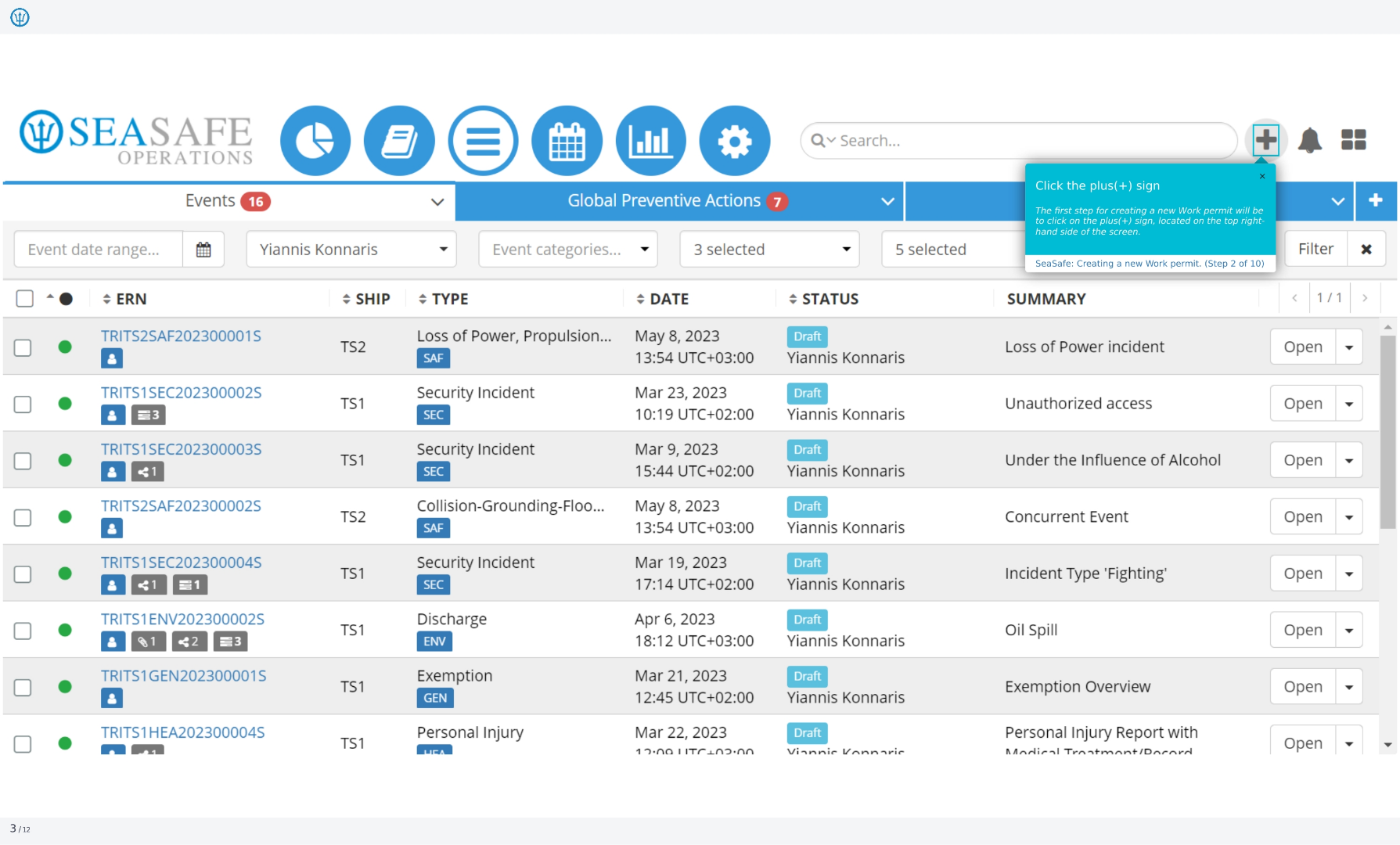Click the plus sign next to search

(1265, 141)
